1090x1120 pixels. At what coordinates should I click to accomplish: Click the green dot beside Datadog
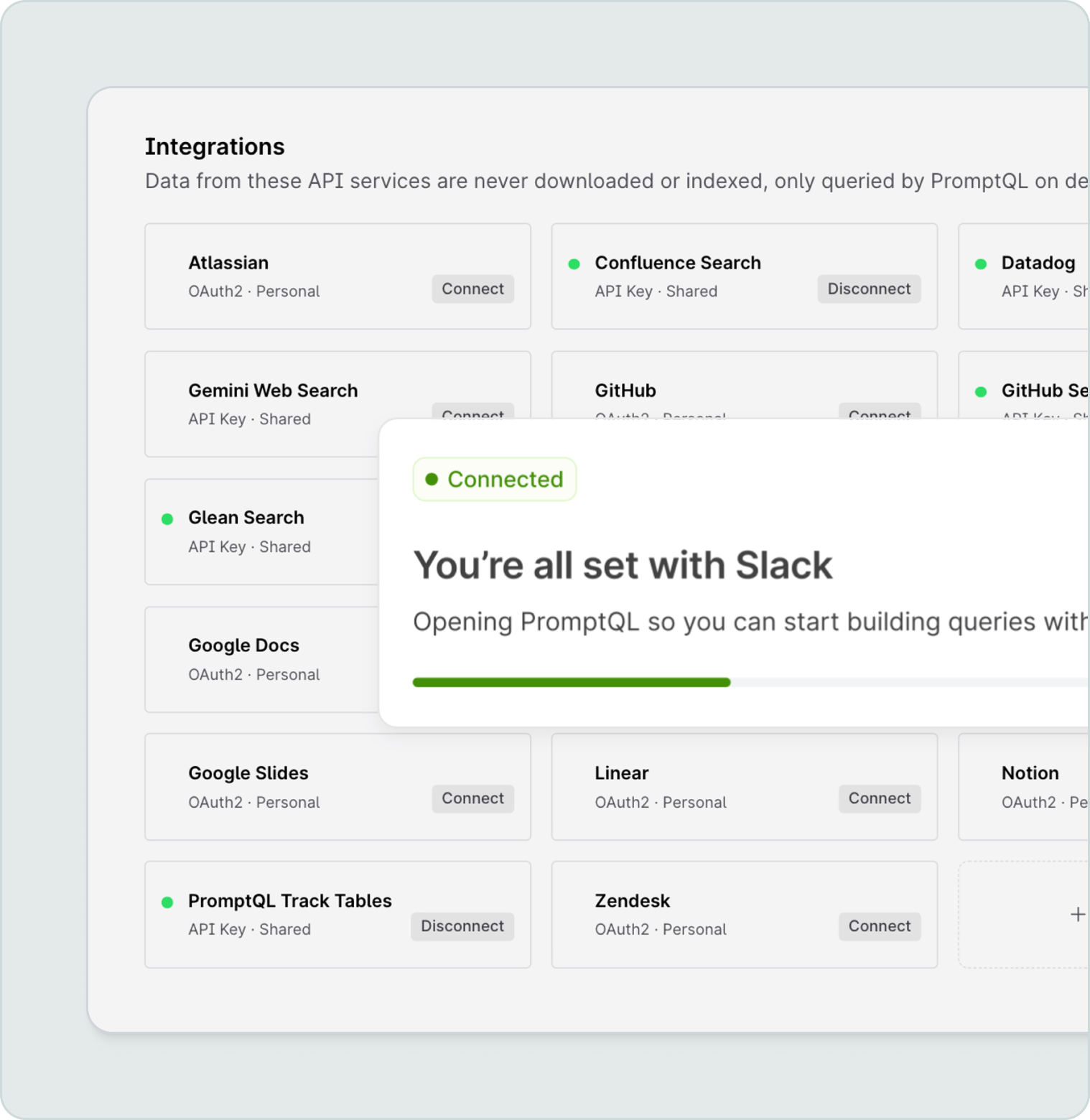tap(981, 264)
